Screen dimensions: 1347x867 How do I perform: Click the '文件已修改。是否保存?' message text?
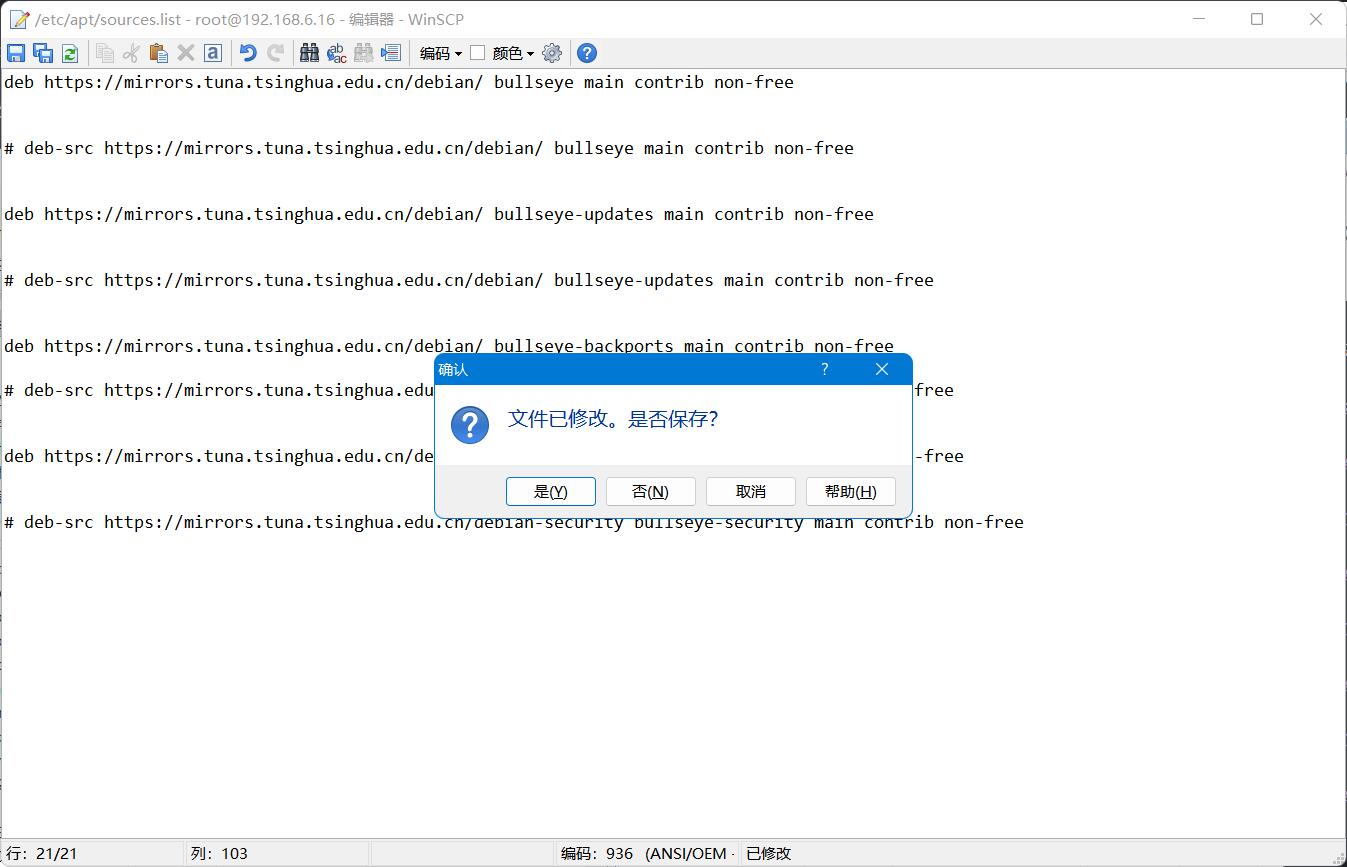click(613, 419)
